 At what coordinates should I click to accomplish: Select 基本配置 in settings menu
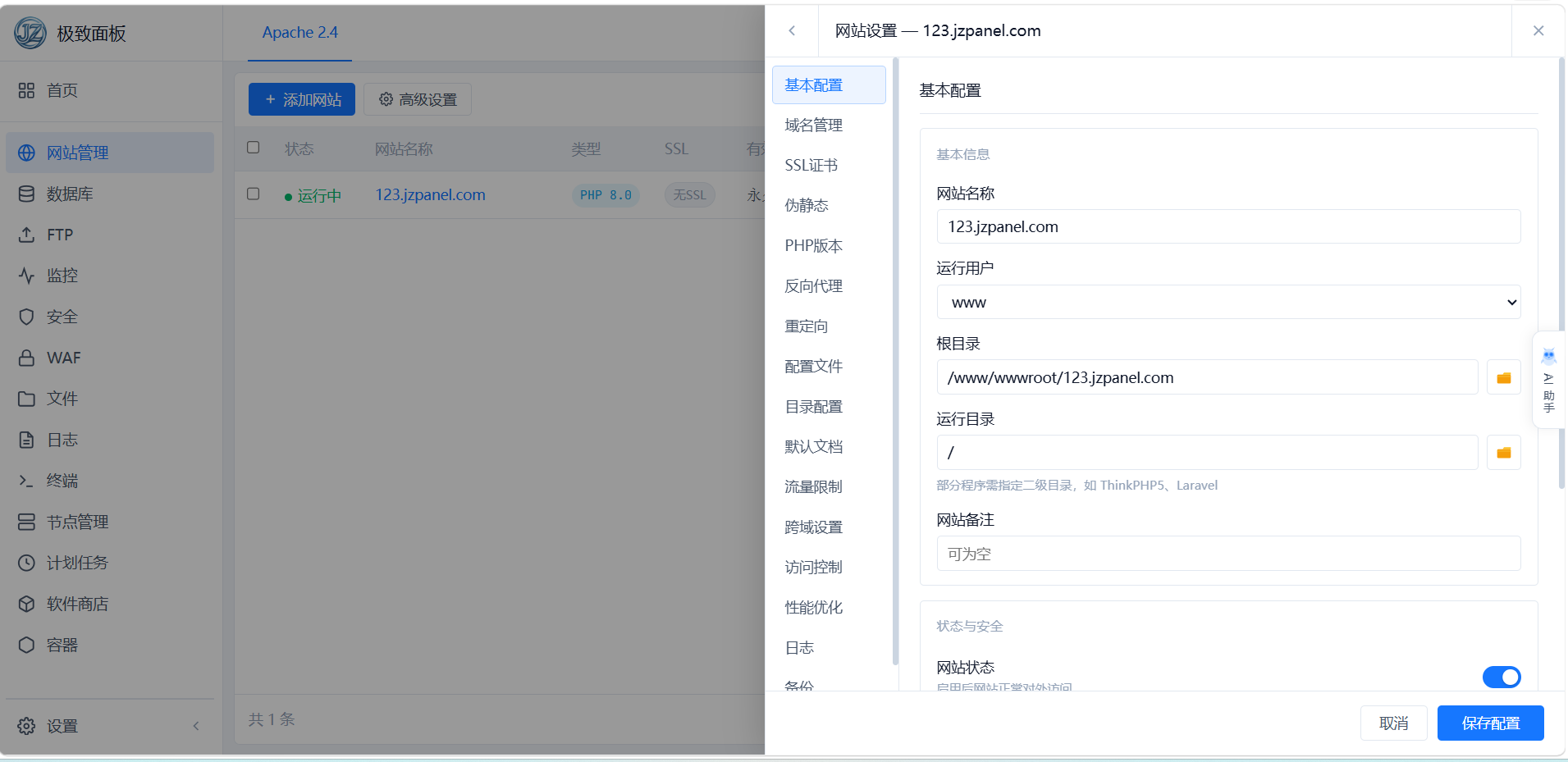829,85
